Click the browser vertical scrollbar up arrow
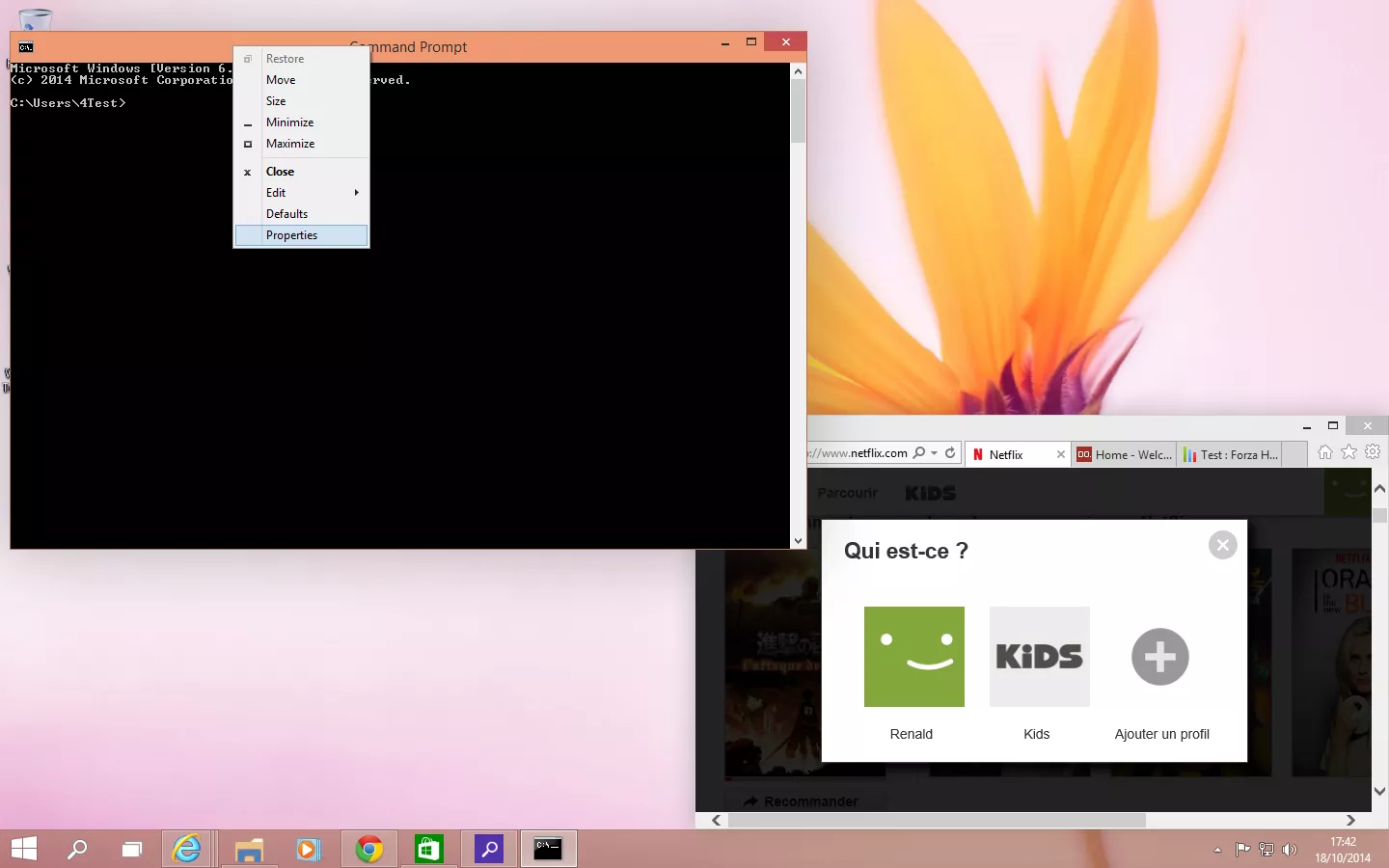Image resolution: width=1389 pixels, height=868 pixels. click(1379, 489)
